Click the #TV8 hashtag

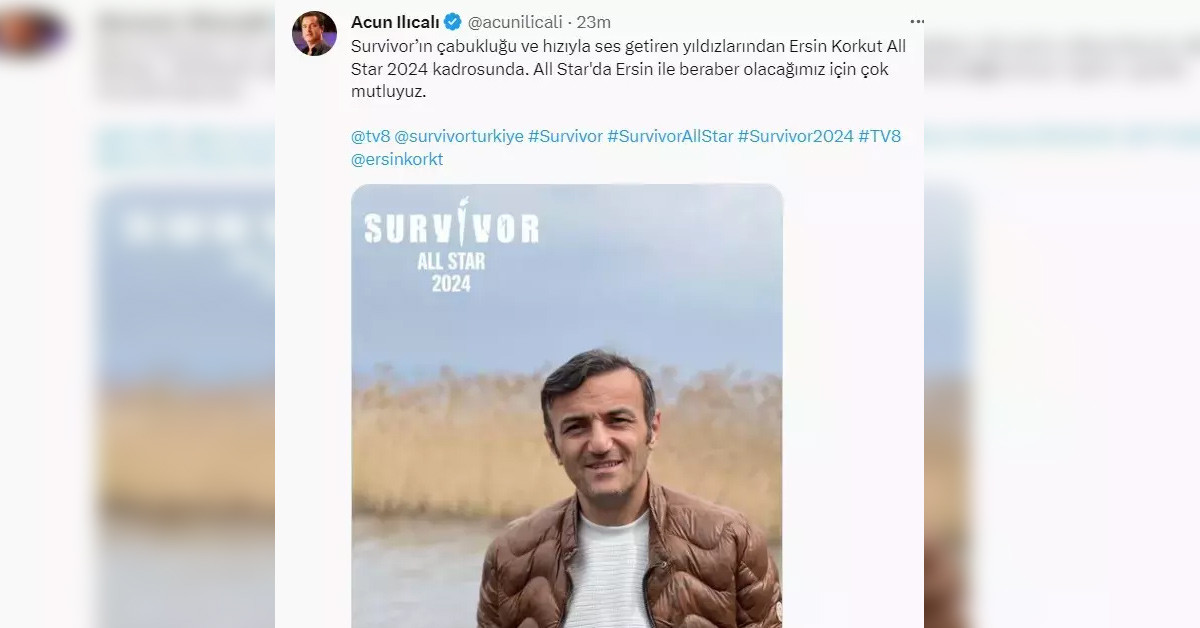[x=879, y=136]
